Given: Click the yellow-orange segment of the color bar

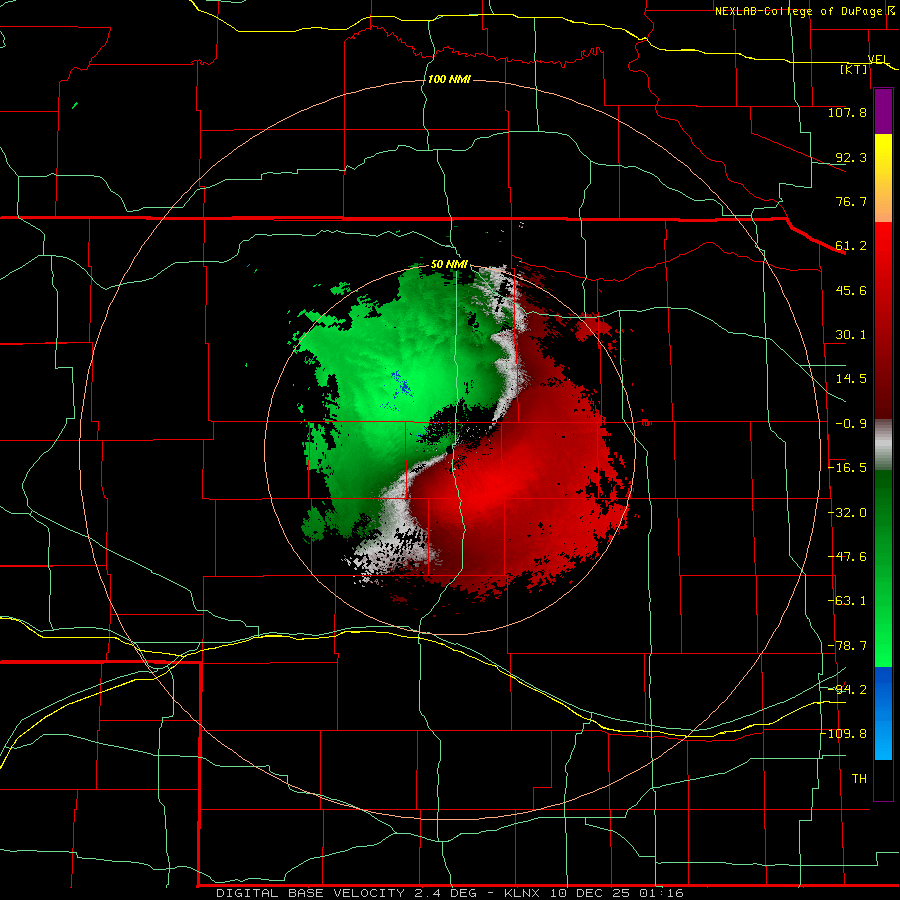Looking at the screenshot, I should [883, 178].
